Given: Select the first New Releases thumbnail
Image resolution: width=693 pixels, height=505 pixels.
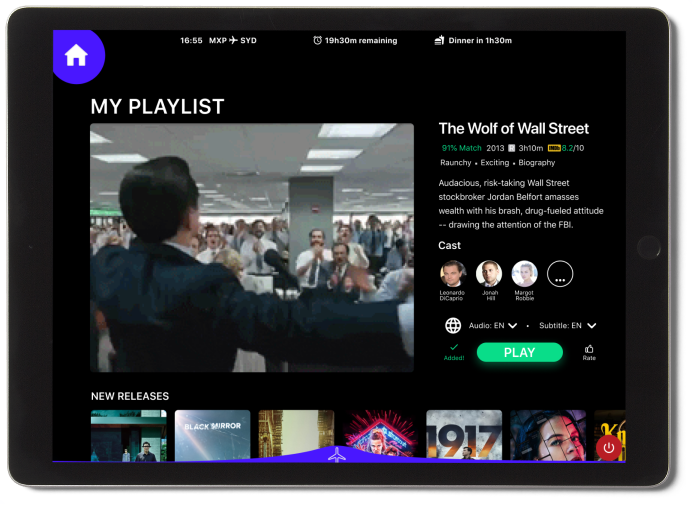Looking at the screenshot, I should click(x=129, y=436).
